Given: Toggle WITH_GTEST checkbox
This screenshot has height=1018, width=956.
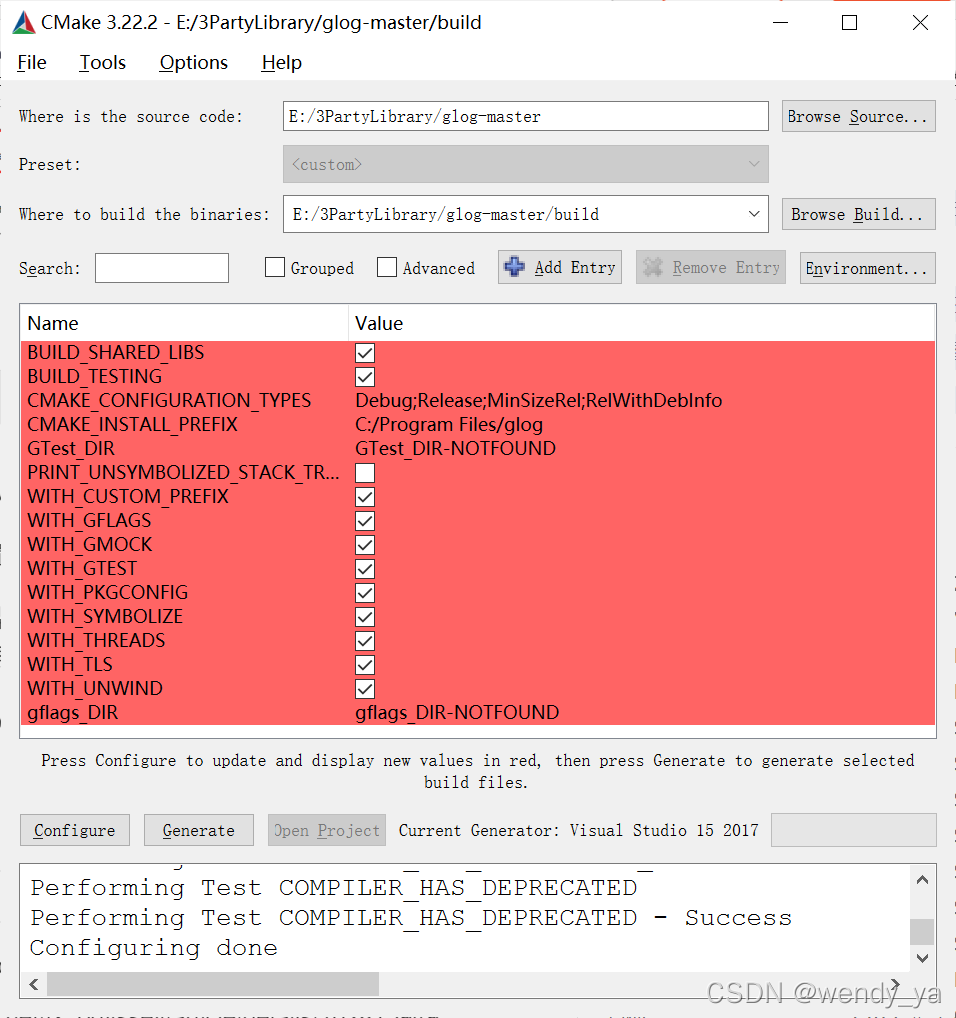Looking at the screenshot, I should point(365,569).
